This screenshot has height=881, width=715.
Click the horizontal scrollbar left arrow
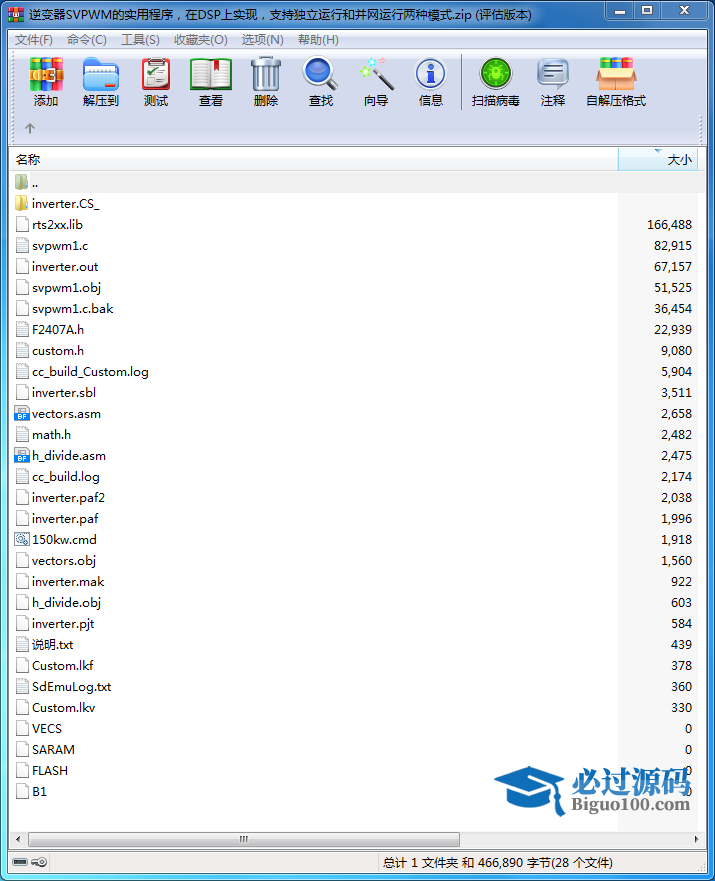pos(18,839)
